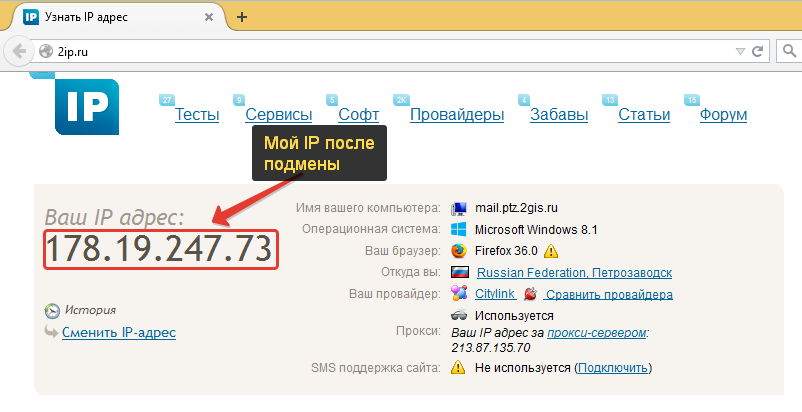
Task: Select the "Узнать IP адрес" browser tab
Action: [118, 17]
